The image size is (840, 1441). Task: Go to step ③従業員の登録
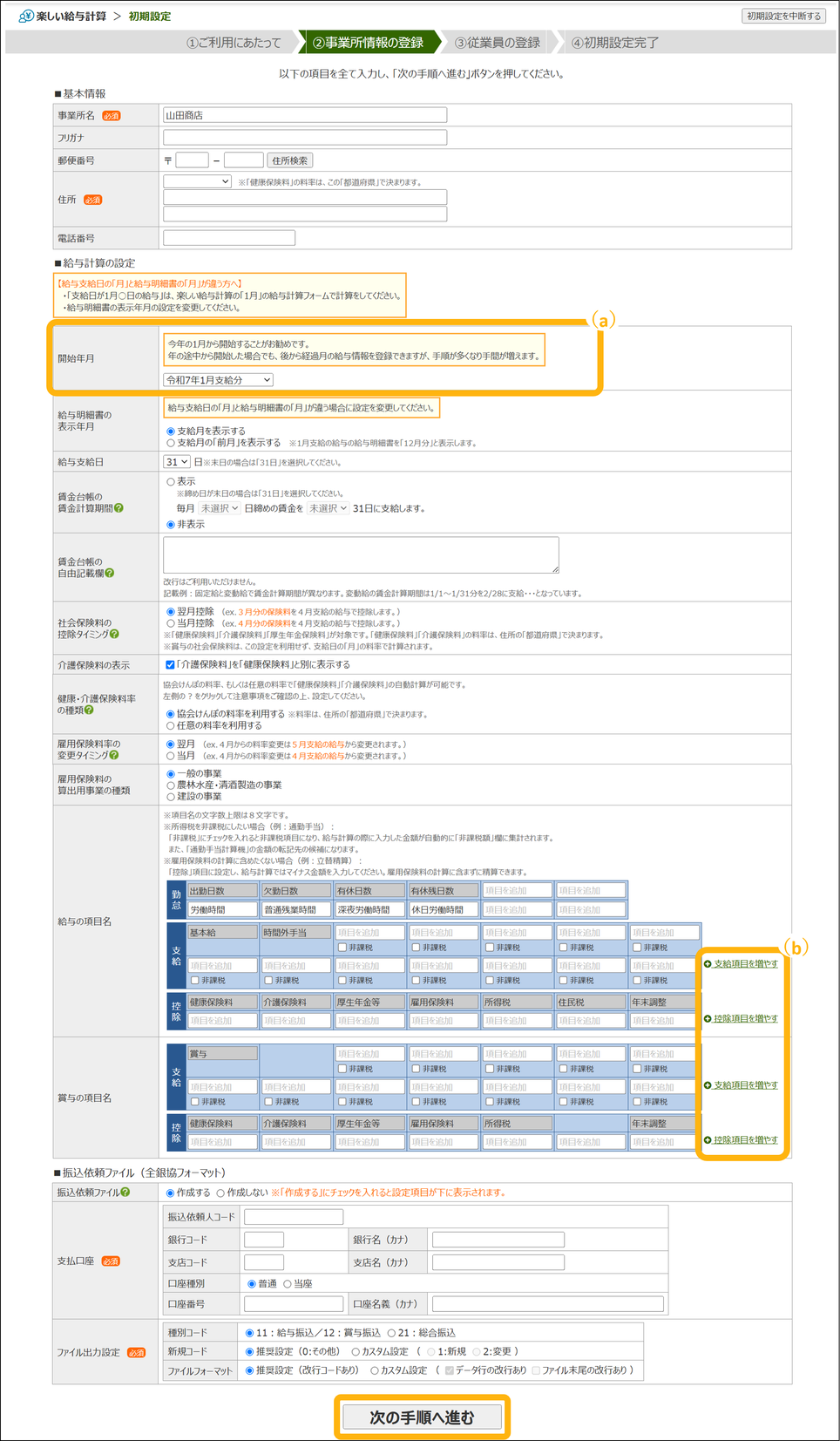coord(498,42)
